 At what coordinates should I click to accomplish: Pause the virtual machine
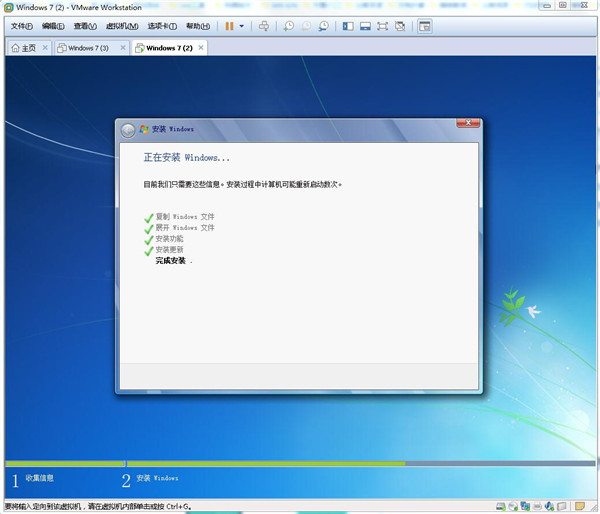pos(229,26)
